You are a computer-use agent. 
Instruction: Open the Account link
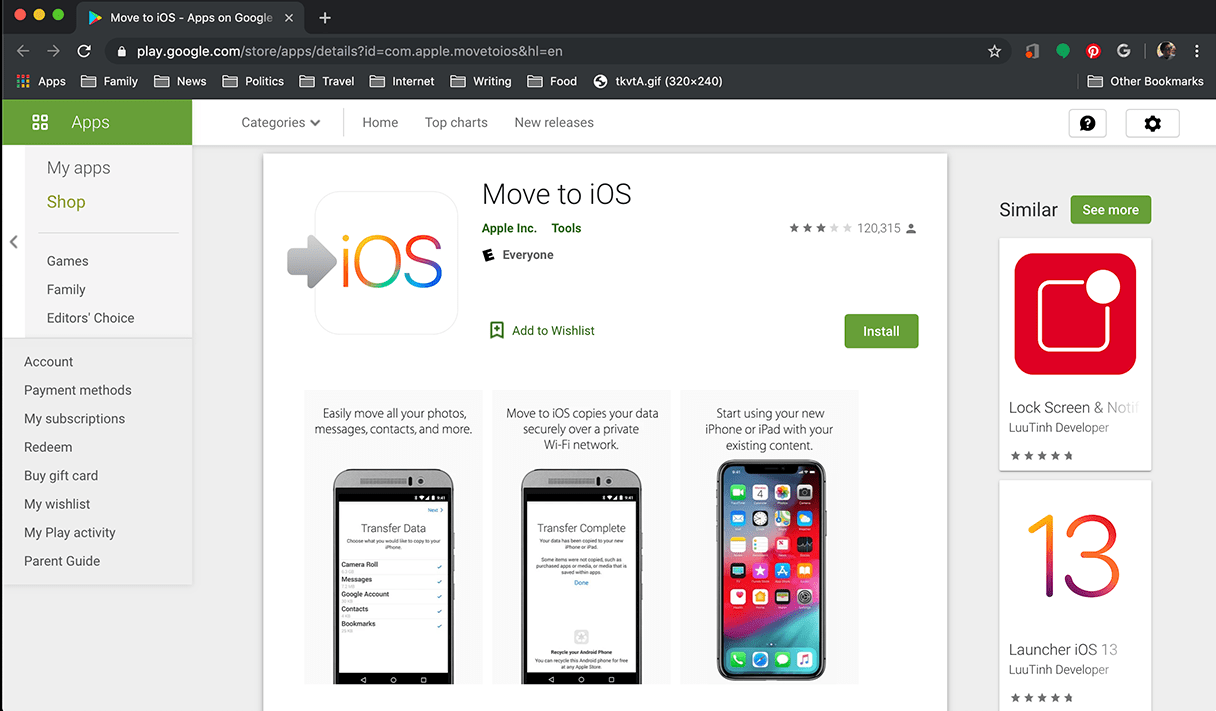click(x=49, y=362)
